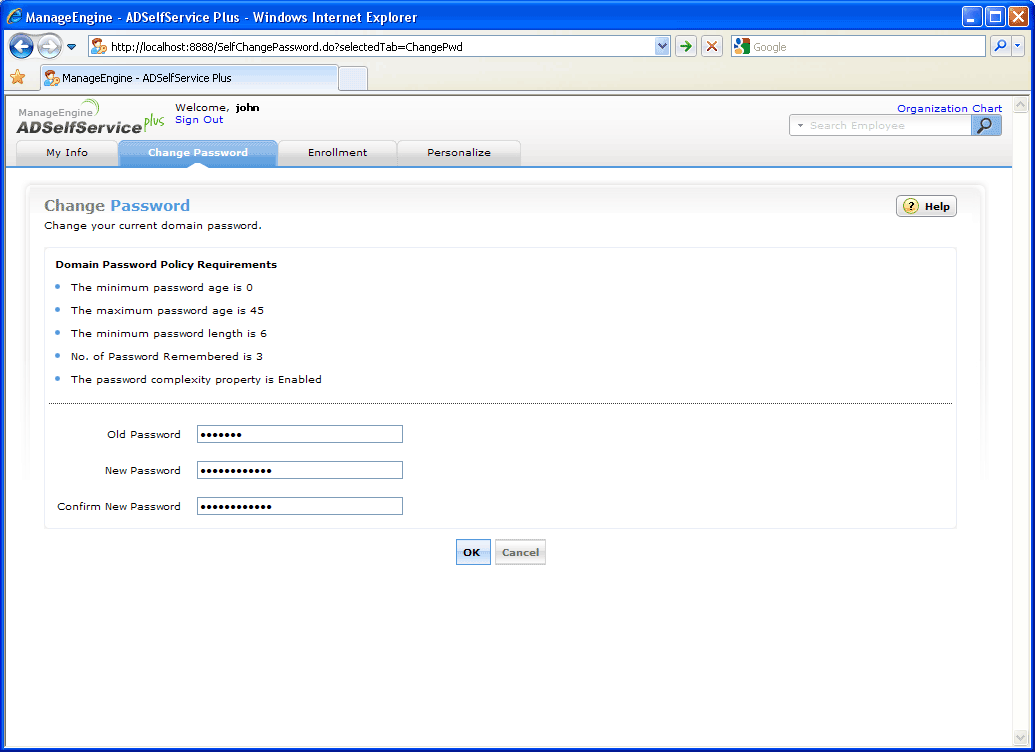Screen dimensions: 1035x752
Task: Focus the Confirm New Password field
Action: pyautogui.click(x=300, y=506)
